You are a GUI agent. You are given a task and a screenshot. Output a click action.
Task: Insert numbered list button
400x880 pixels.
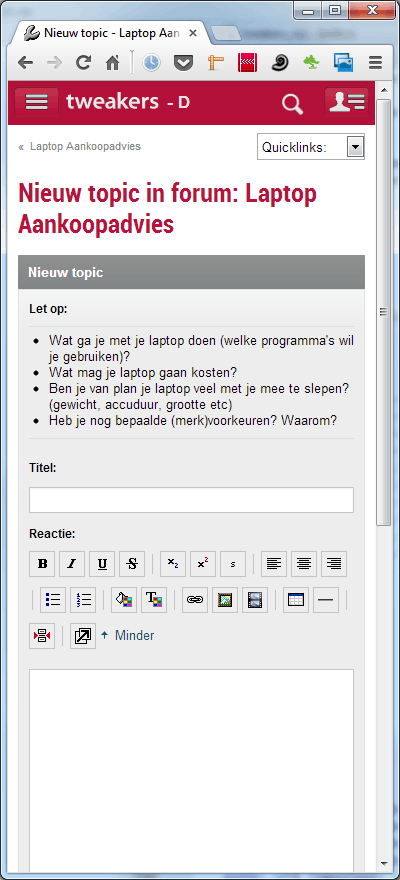tap(83, 600)
